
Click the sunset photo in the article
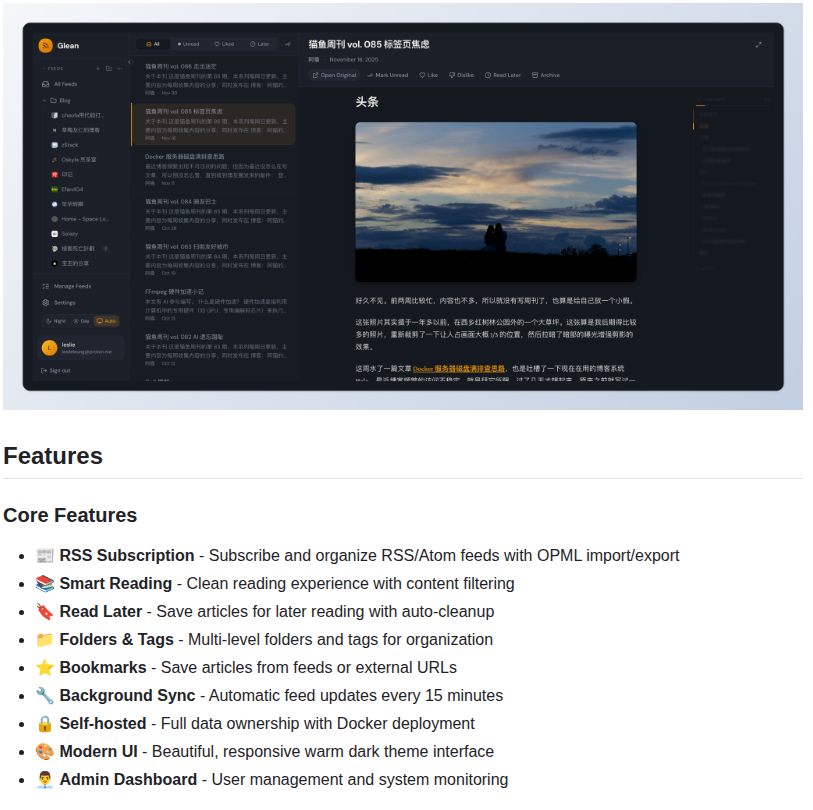point(495,201)
